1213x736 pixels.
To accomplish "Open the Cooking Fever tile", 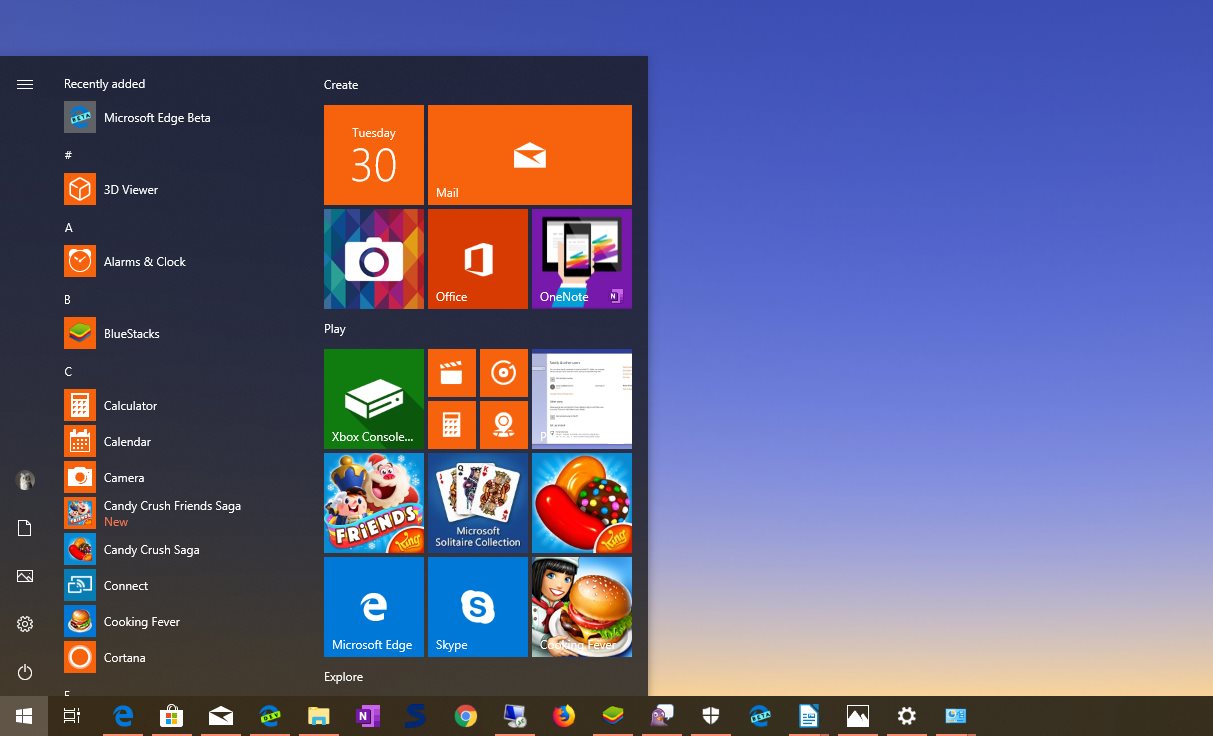I will [x=582, y=607].
